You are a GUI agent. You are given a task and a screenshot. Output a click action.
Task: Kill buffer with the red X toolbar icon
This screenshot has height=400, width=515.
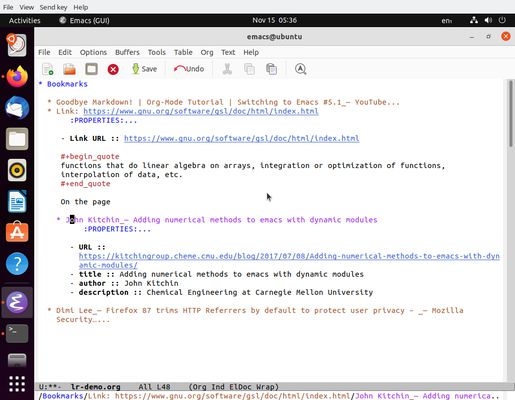click(x=113, y=69)
